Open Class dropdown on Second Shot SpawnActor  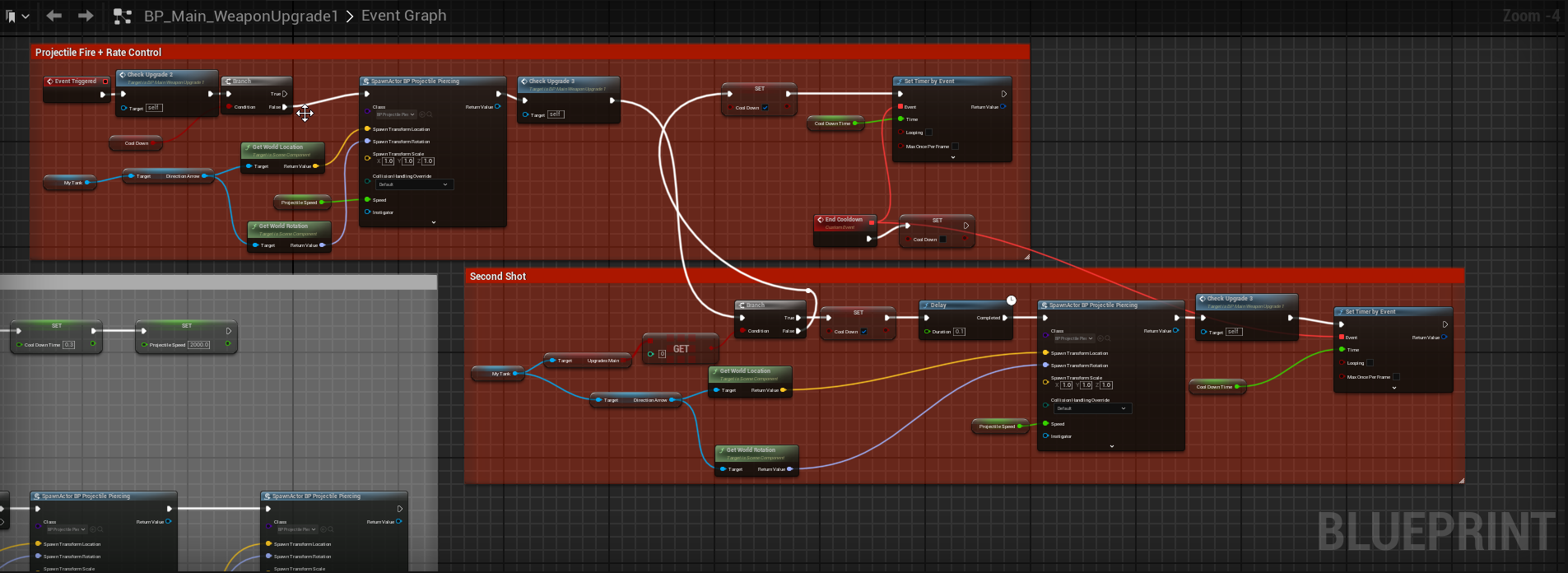[x=1074, y=338]
